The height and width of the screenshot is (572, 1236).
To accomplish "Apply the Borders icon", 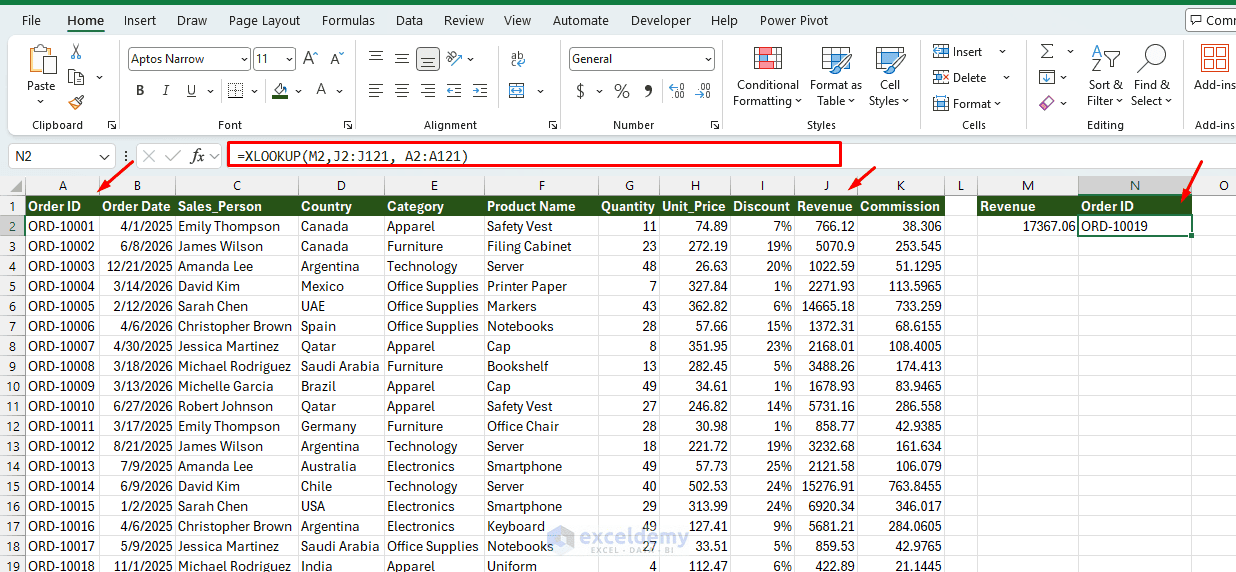I will coord(234,91).
